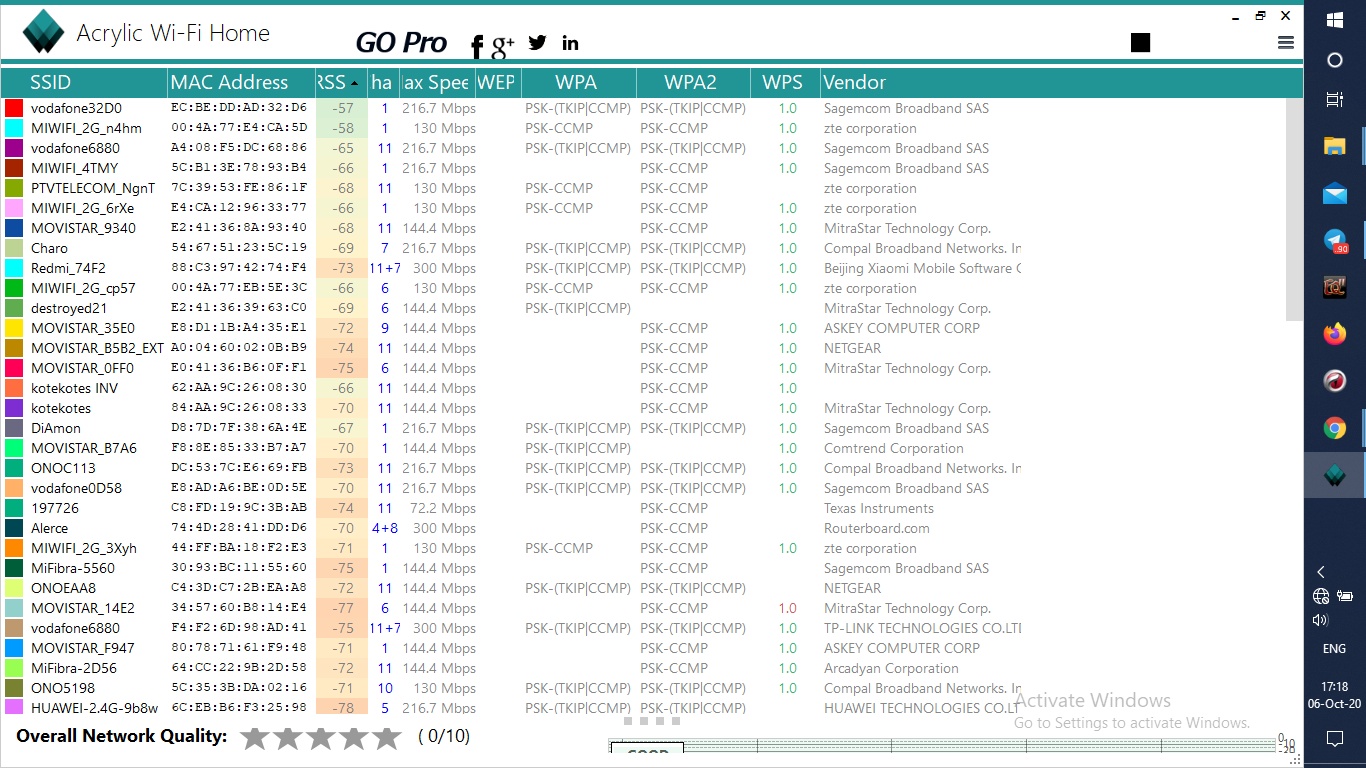The image size is (1366, 768).
Task: Click the Acrylic Wi-Fi Home logo icon
Action: click(x=43, y=32)
